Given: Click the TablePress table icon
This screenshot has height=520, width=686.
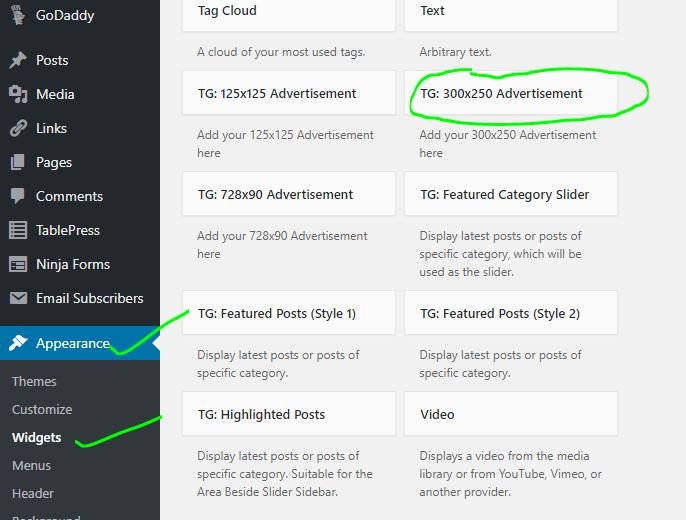Looking at the screenshot, I should click(18, 230).
